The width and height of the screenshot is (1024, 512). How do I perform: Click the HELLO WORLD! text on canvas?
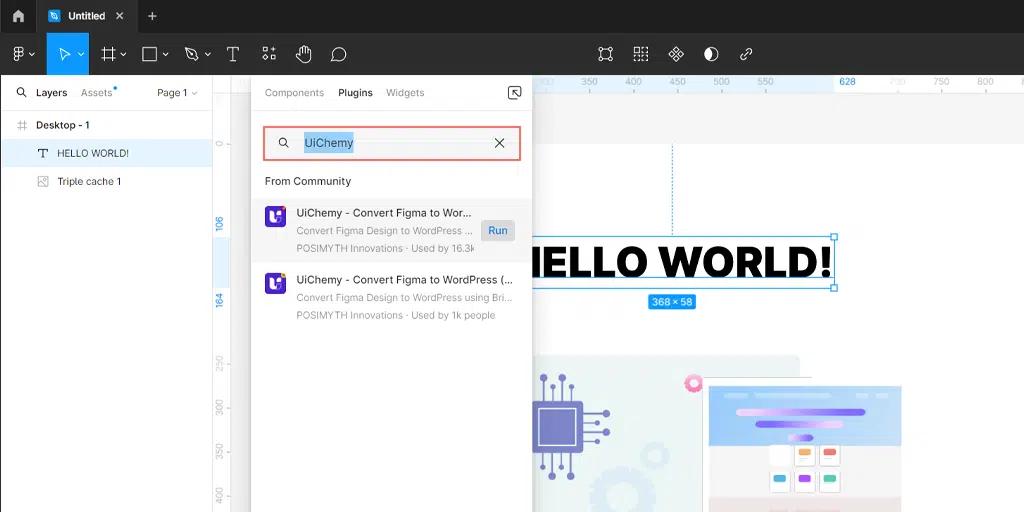click(682, 262)
